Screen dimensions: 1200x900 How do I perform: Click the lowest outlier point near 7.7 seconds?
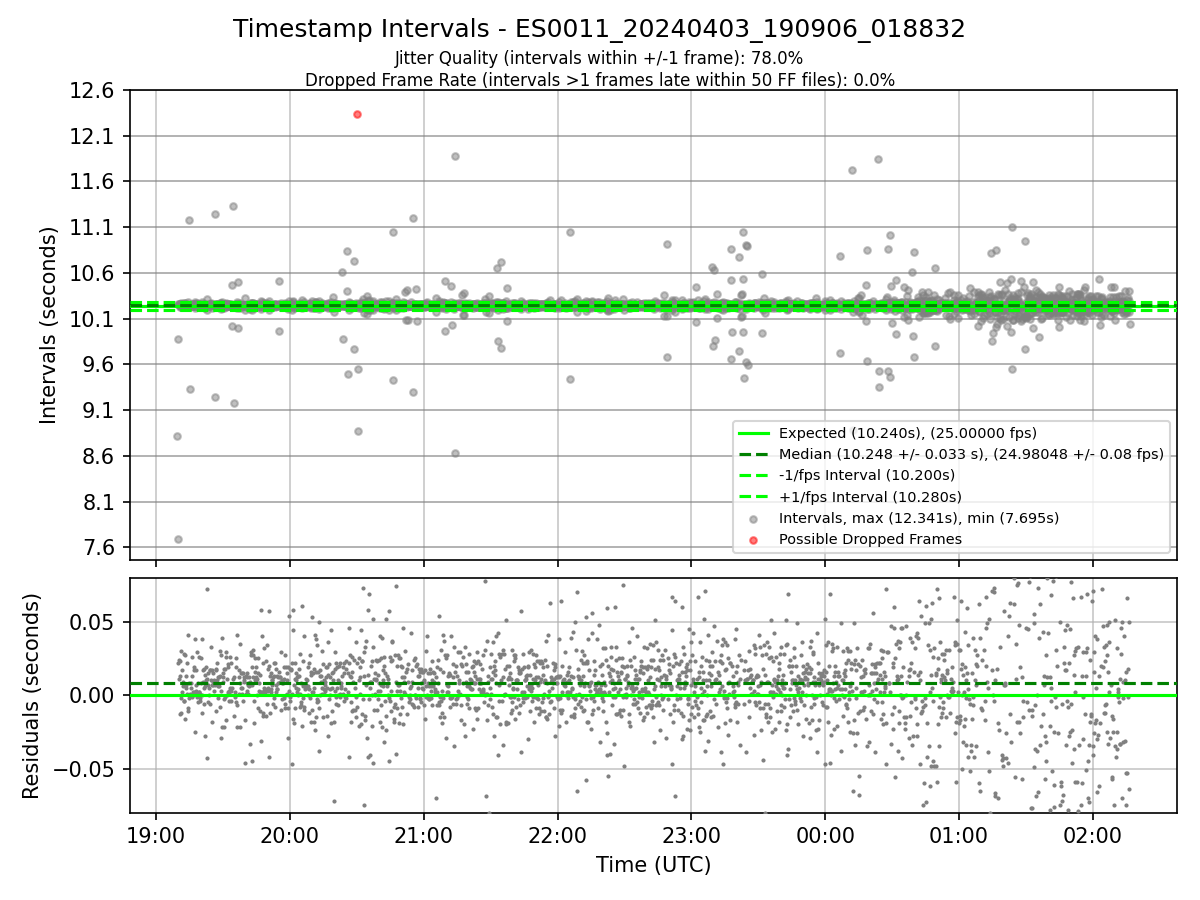click(x=178, y=539)
